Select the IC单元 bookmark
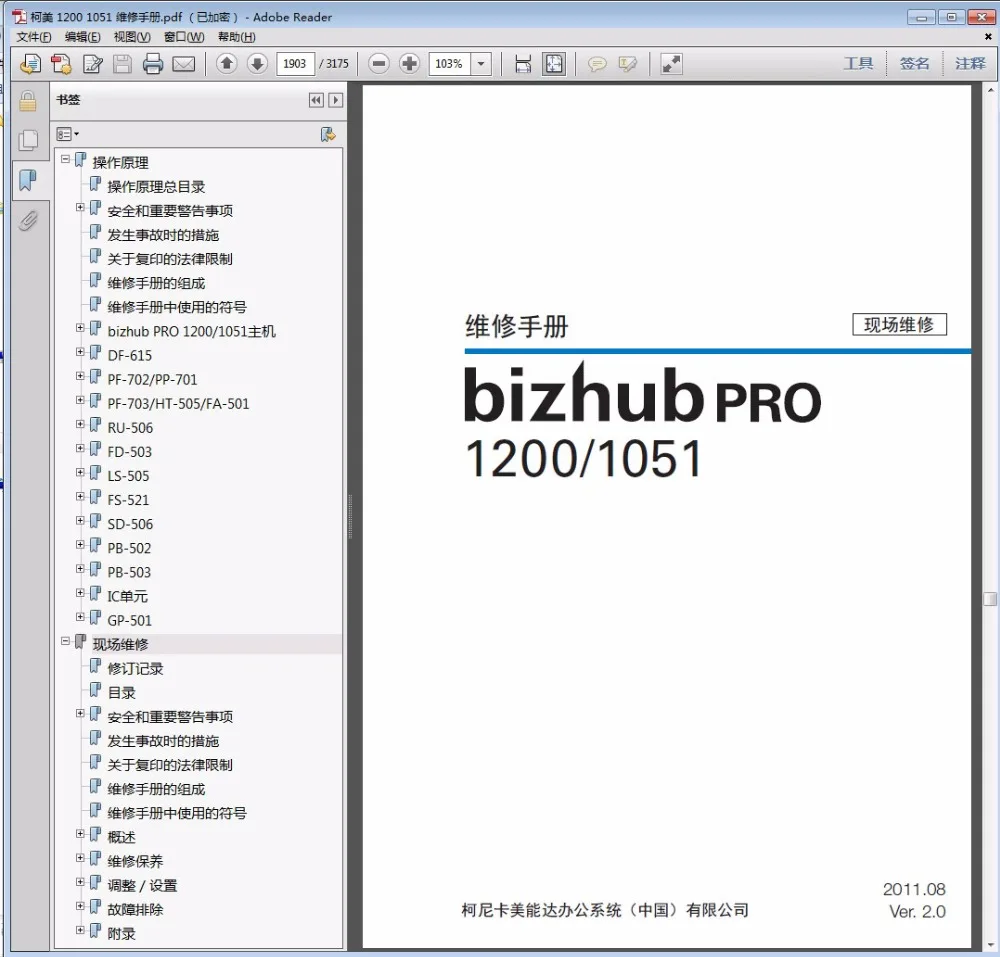 128,597
